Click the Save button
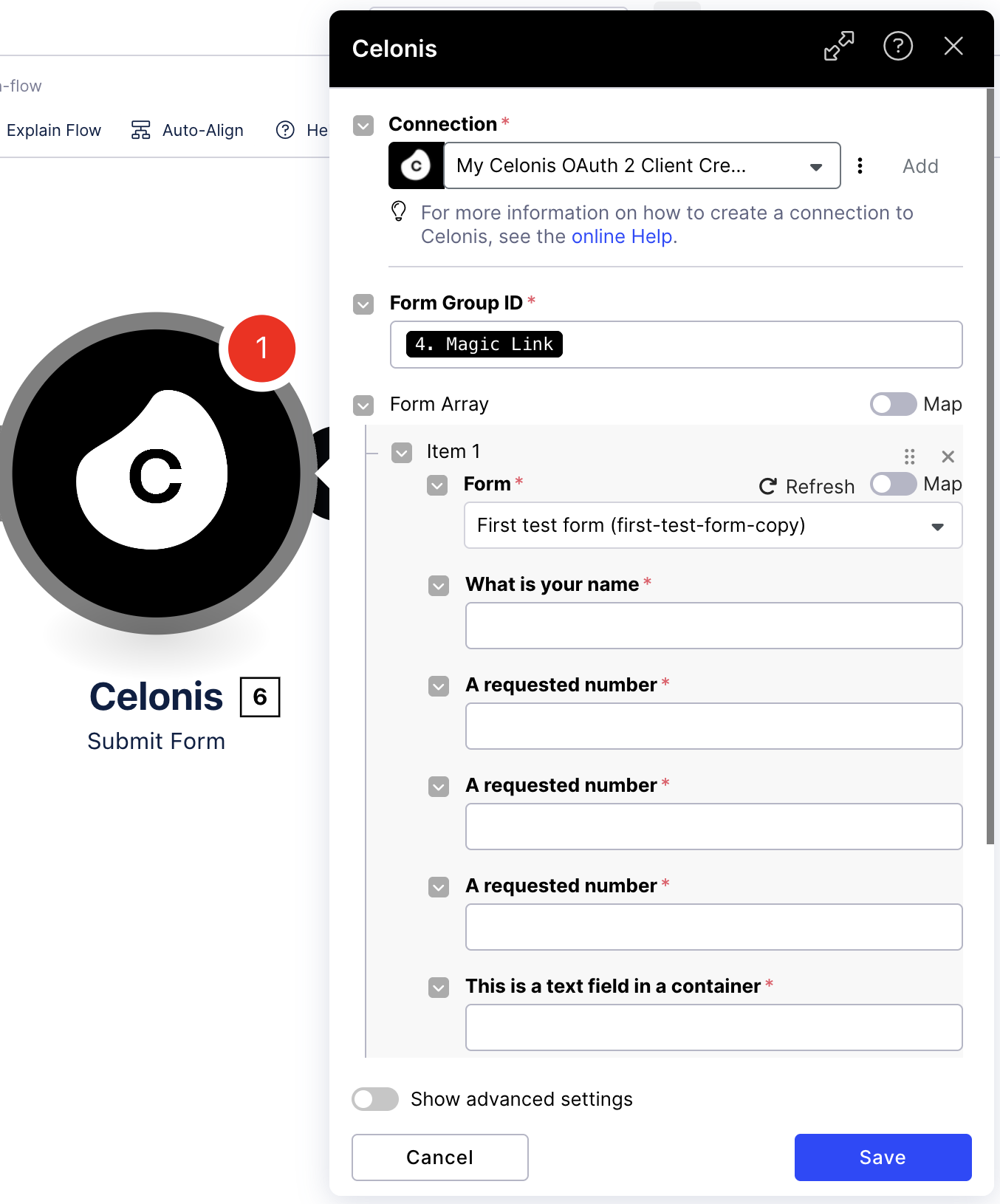The width and height of the screenshot is (1000, 1204). tap(883, 1157)
